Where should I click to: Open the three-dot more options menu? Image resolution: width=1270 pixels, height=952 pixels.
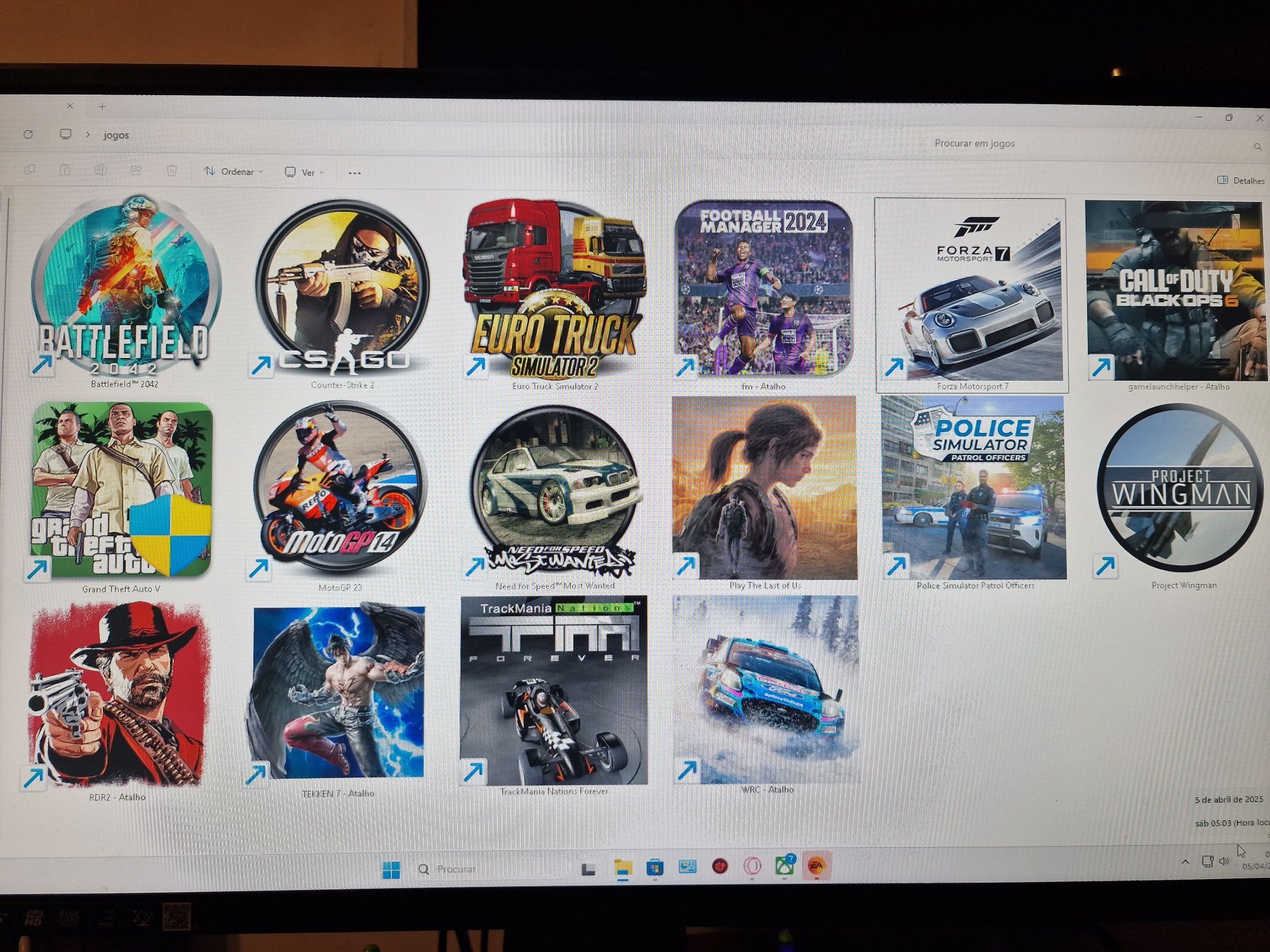click(354, 173)
